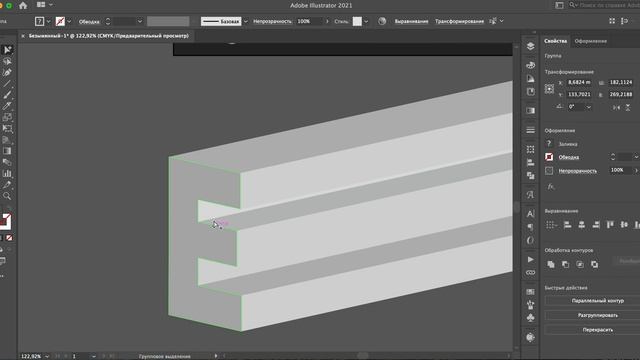
Task: Expand fill color dropdown in control bar
Action: point(49,21)
